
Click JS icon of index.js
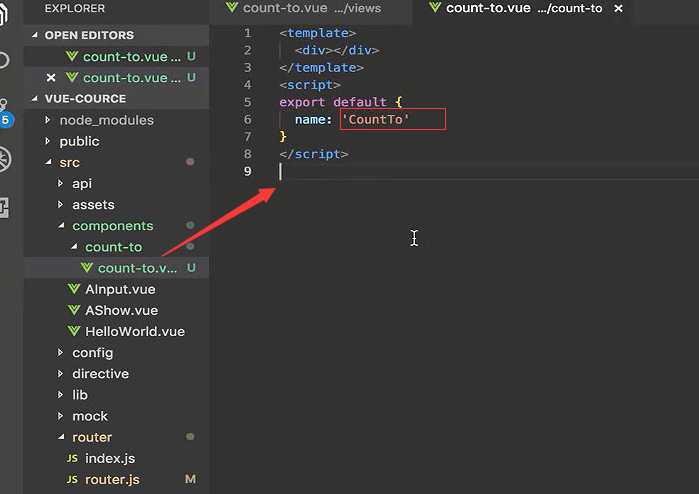(72, 458)
